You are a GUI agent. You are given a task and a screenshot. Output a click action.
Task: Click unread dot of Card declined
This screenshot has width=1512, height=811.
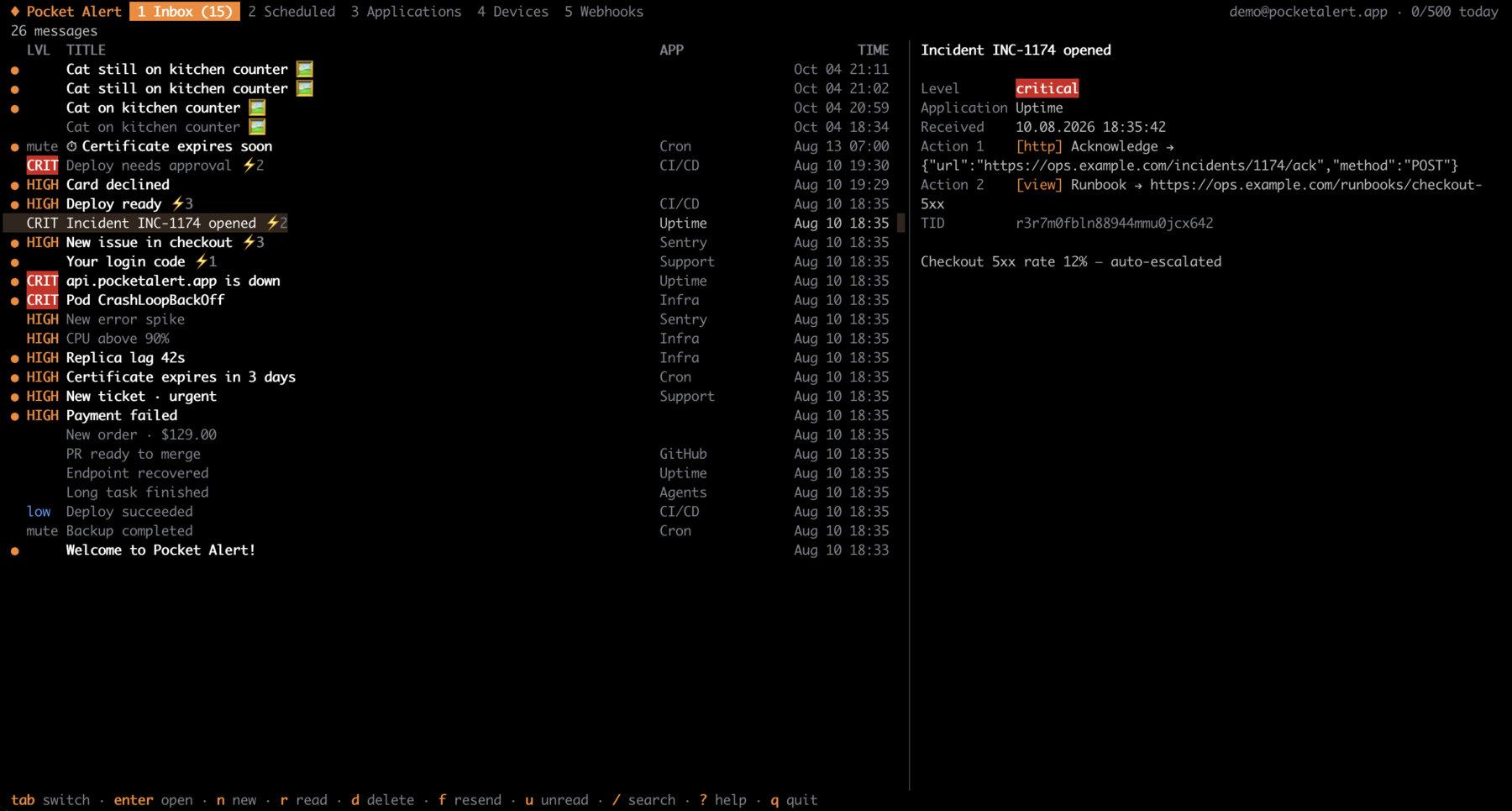[15, 185]
